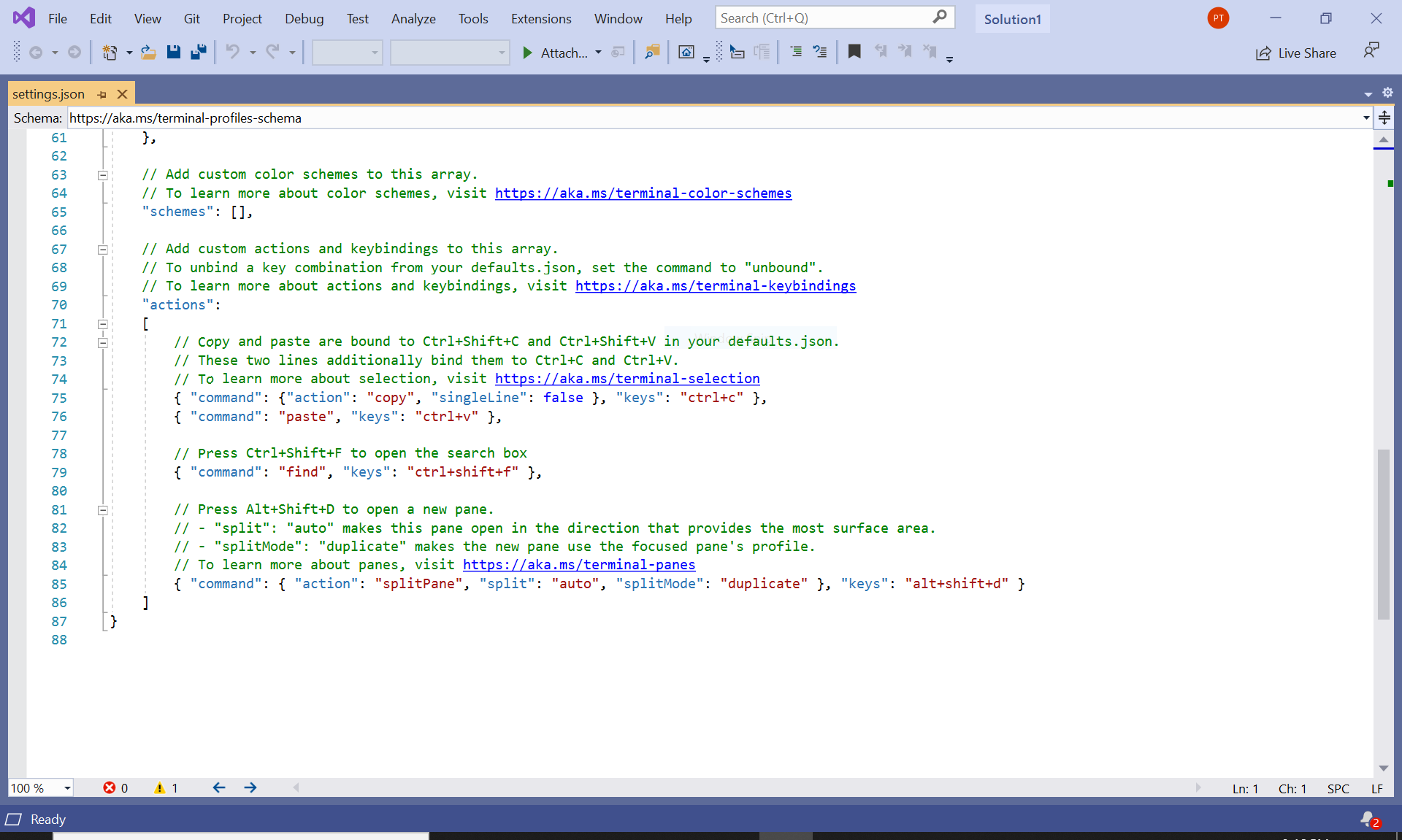Open the Tools menu
This screenshot has width=1402, height=840.
(x=473, y=19)
